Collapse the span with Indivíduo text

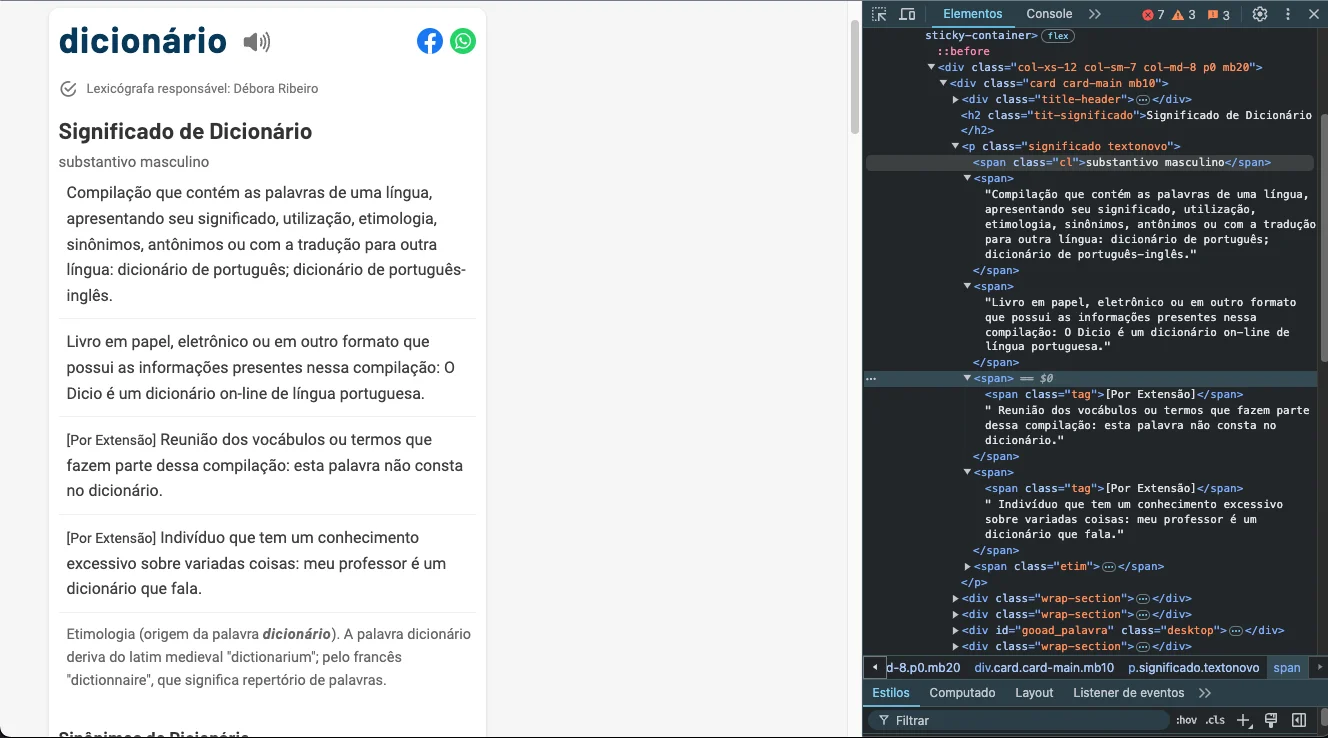pyautogui.click(x=967, y=472)
